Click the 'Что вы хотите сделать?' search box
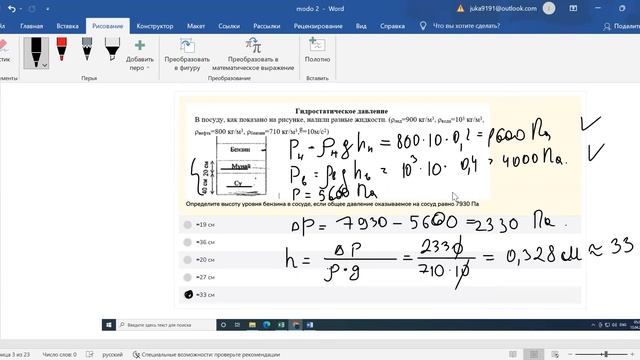This screenshot has height=360, width=640. 466,26
